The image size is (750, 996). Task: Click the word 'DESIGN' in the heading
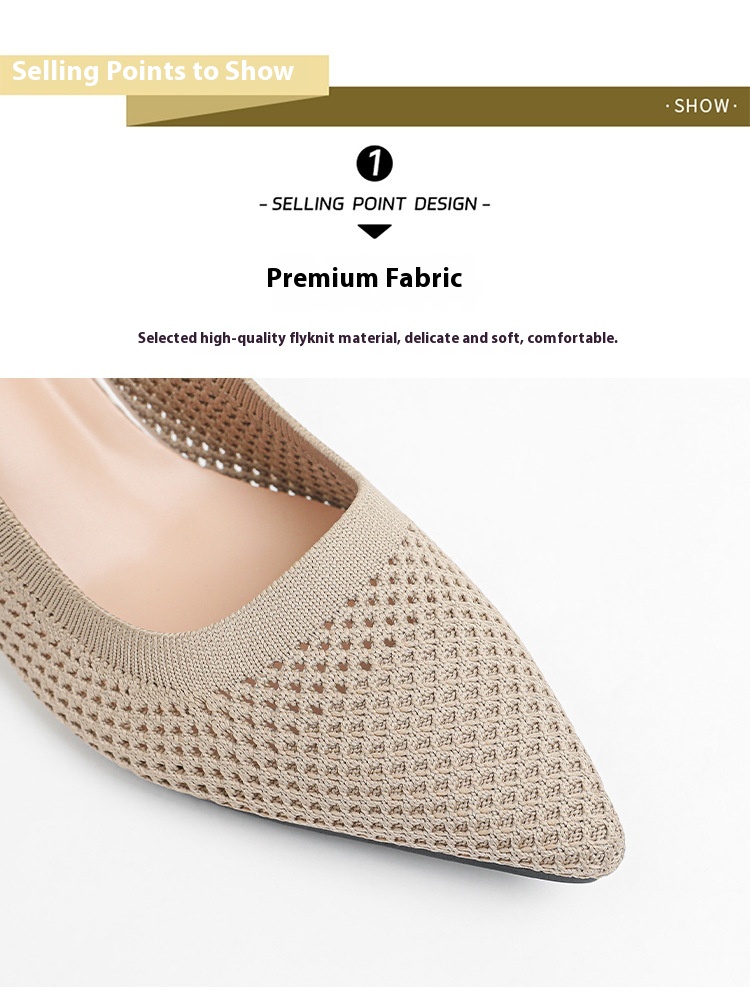(445, 204)
